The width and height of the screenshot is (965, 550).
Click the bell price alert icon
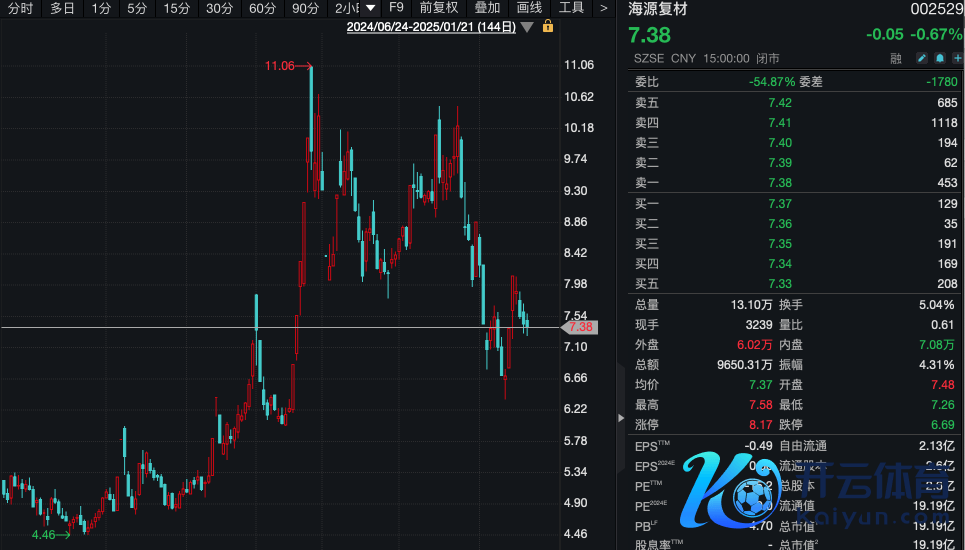point(940,59)
